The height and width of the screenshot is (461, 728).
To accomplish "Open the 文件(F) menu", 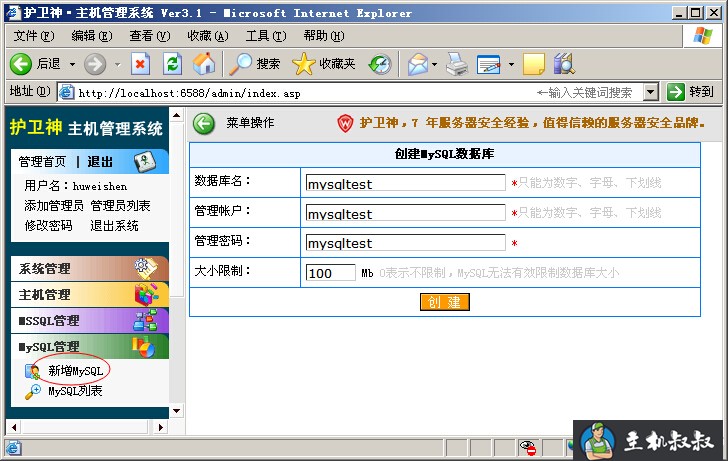I will 34,36.
